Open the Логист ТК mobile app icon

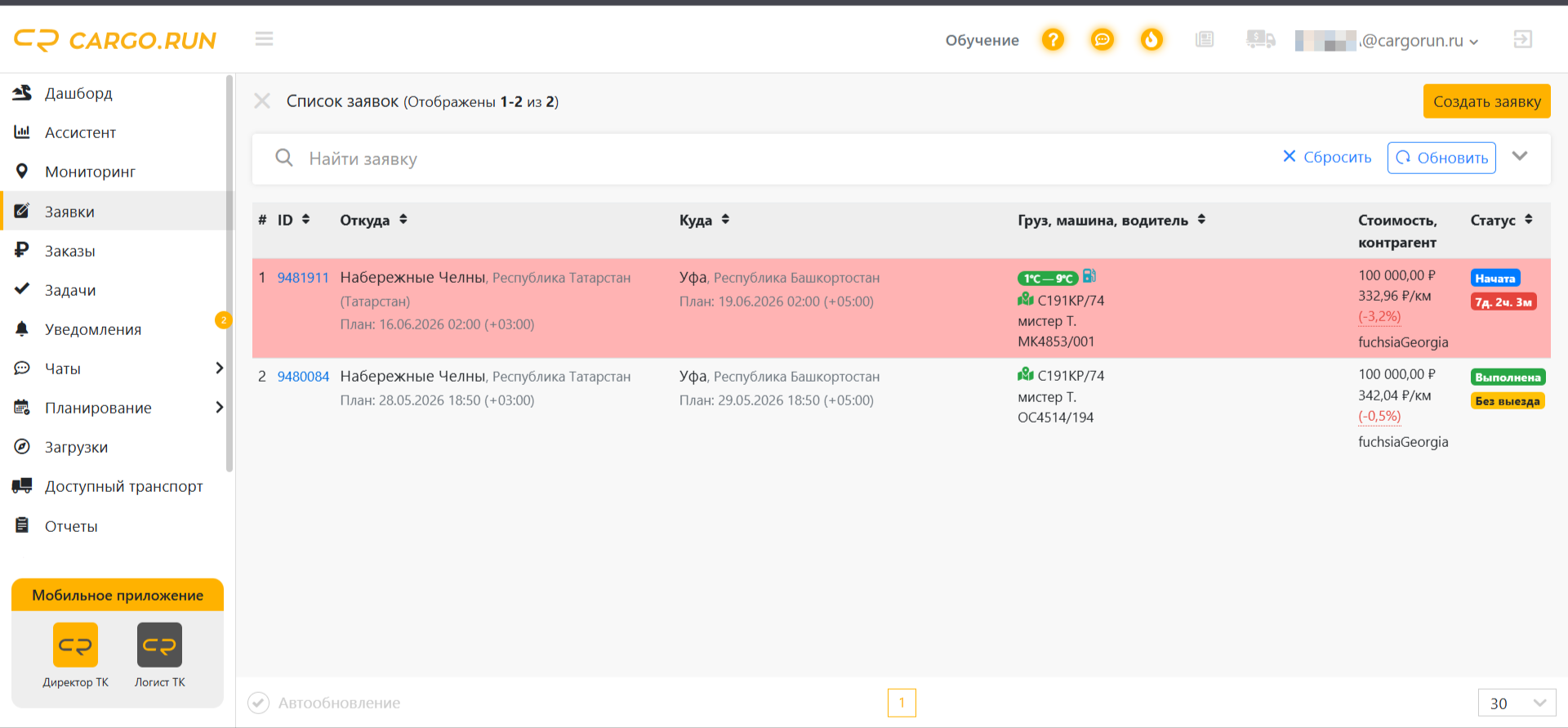pos(159,645)
